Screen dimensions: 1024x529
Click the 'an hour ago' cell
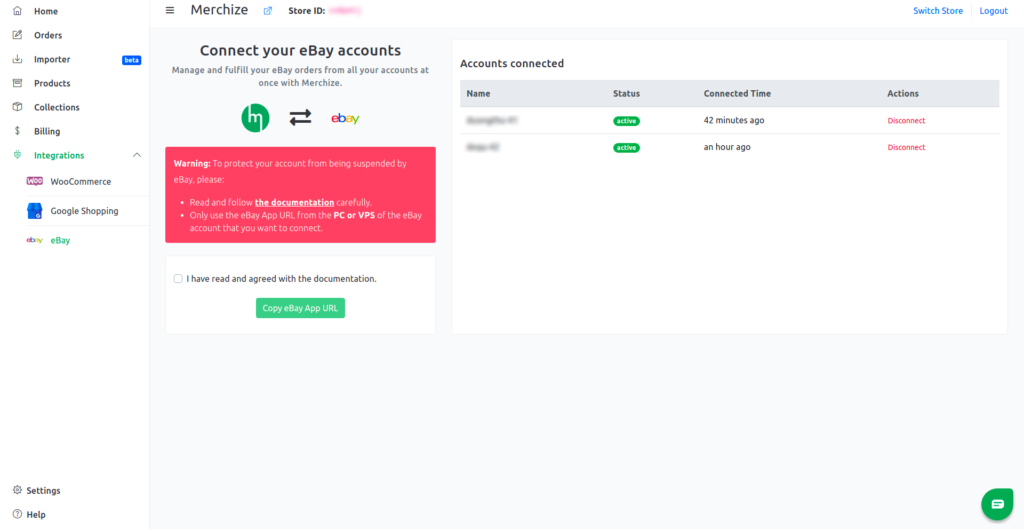tap(727, 147)
